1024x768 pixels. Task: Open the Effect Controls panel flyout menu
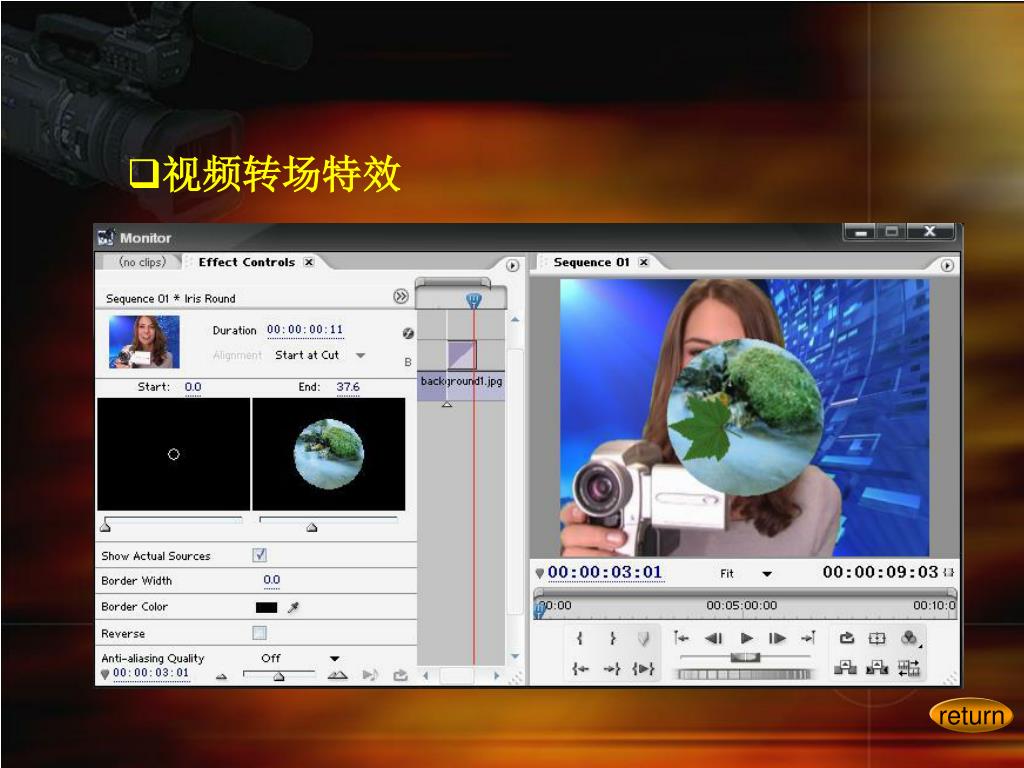pos(513,265)
